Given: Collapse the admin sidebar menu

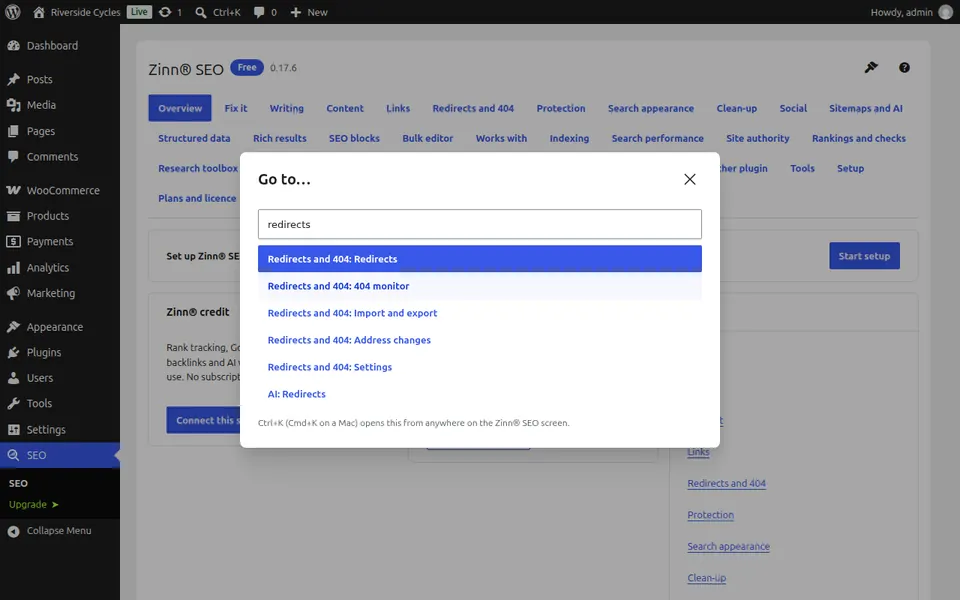Looking at the screenshot, I should tap(60, 531).
